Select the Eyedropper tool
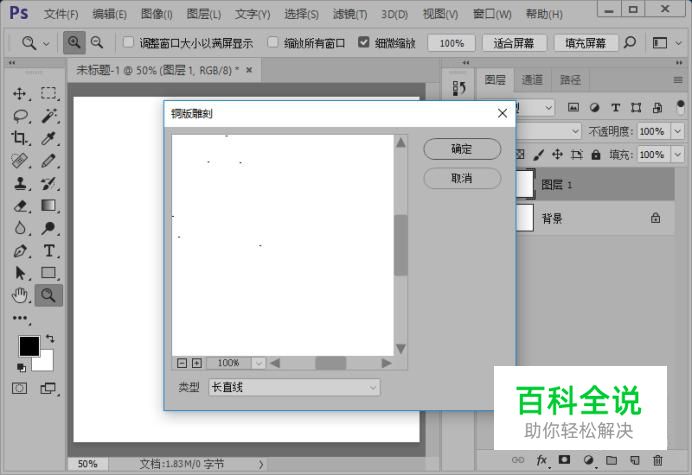The image size is (692, 475). (49, 138)
